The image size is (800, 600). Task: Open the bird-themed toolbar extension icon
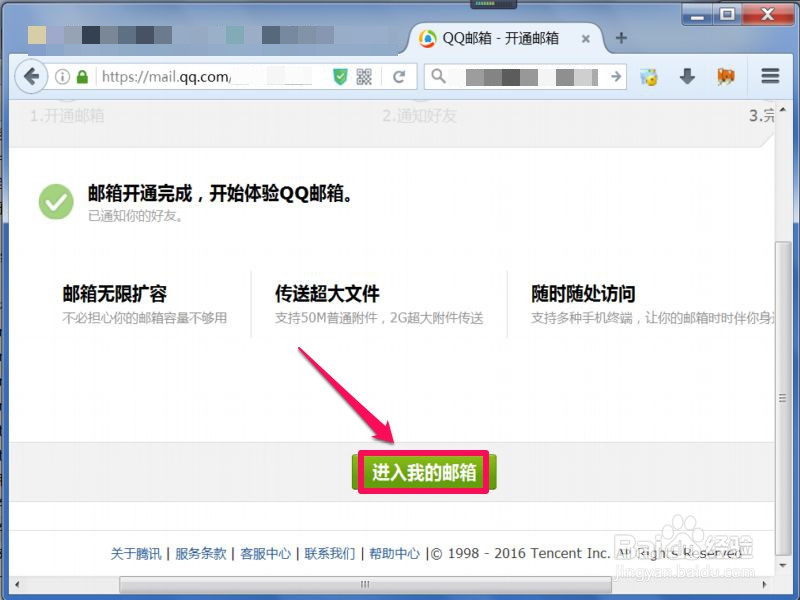(x=649, y=77)
